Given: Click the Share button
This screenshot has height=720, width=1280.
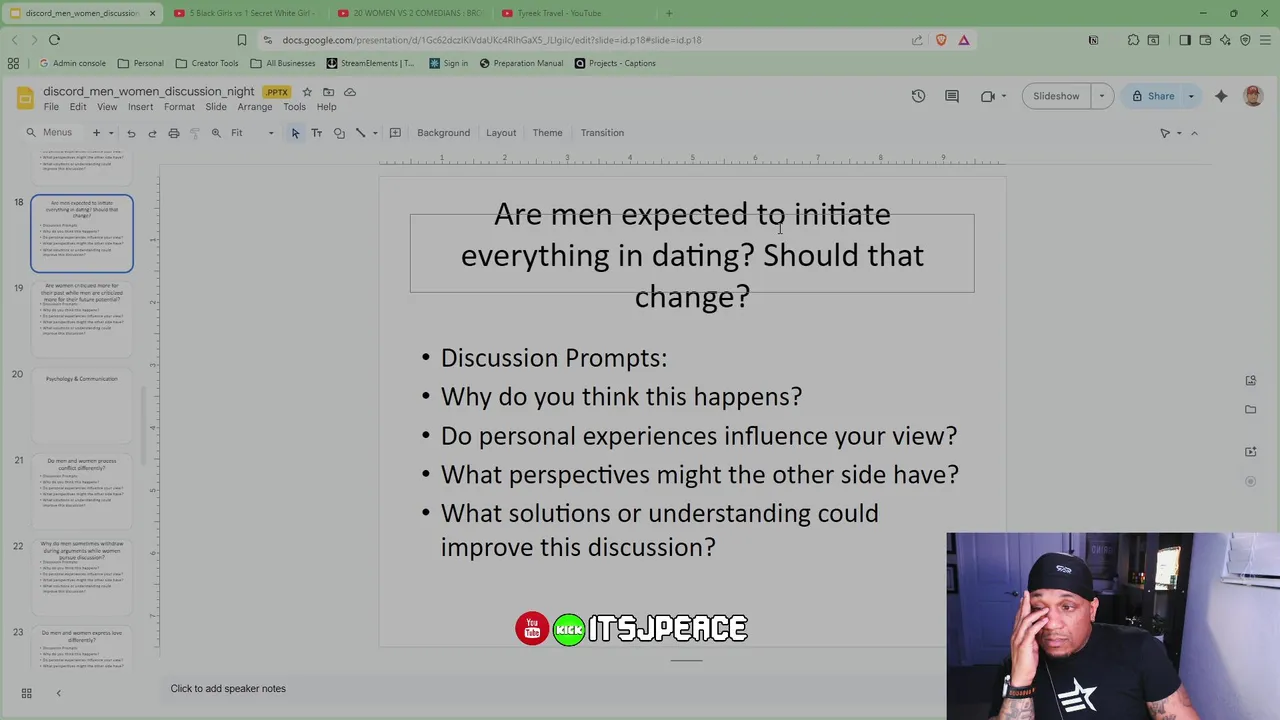Looking at the screenshot, I should [x=1153, y=96].
